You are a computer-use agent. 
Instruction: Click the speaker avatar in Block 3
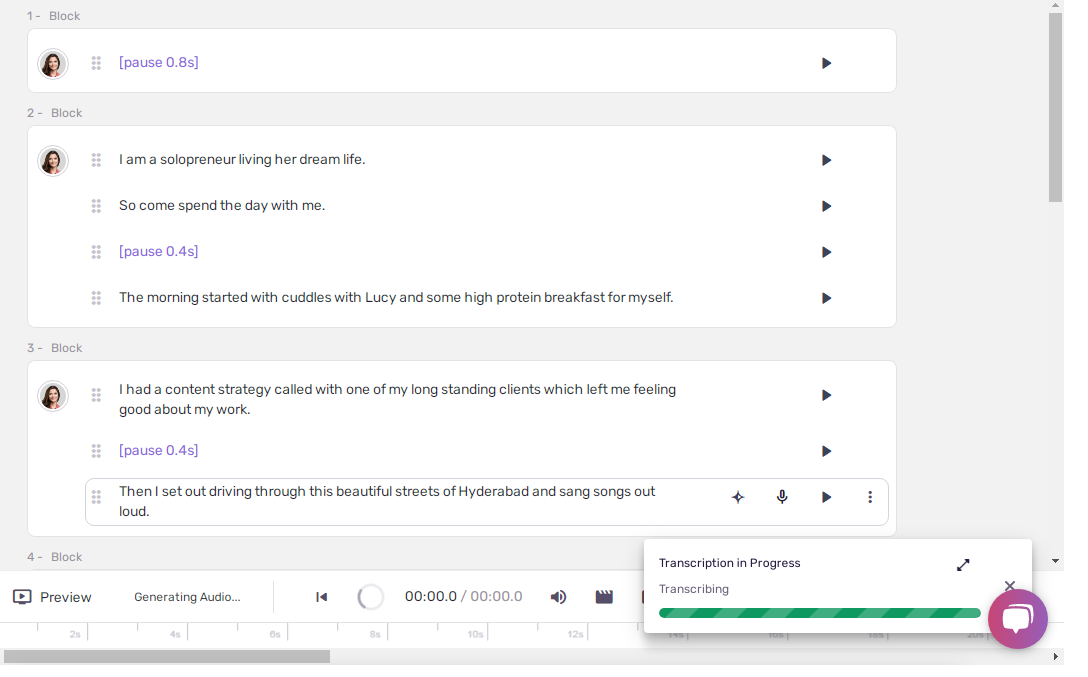tap(53, 396)
